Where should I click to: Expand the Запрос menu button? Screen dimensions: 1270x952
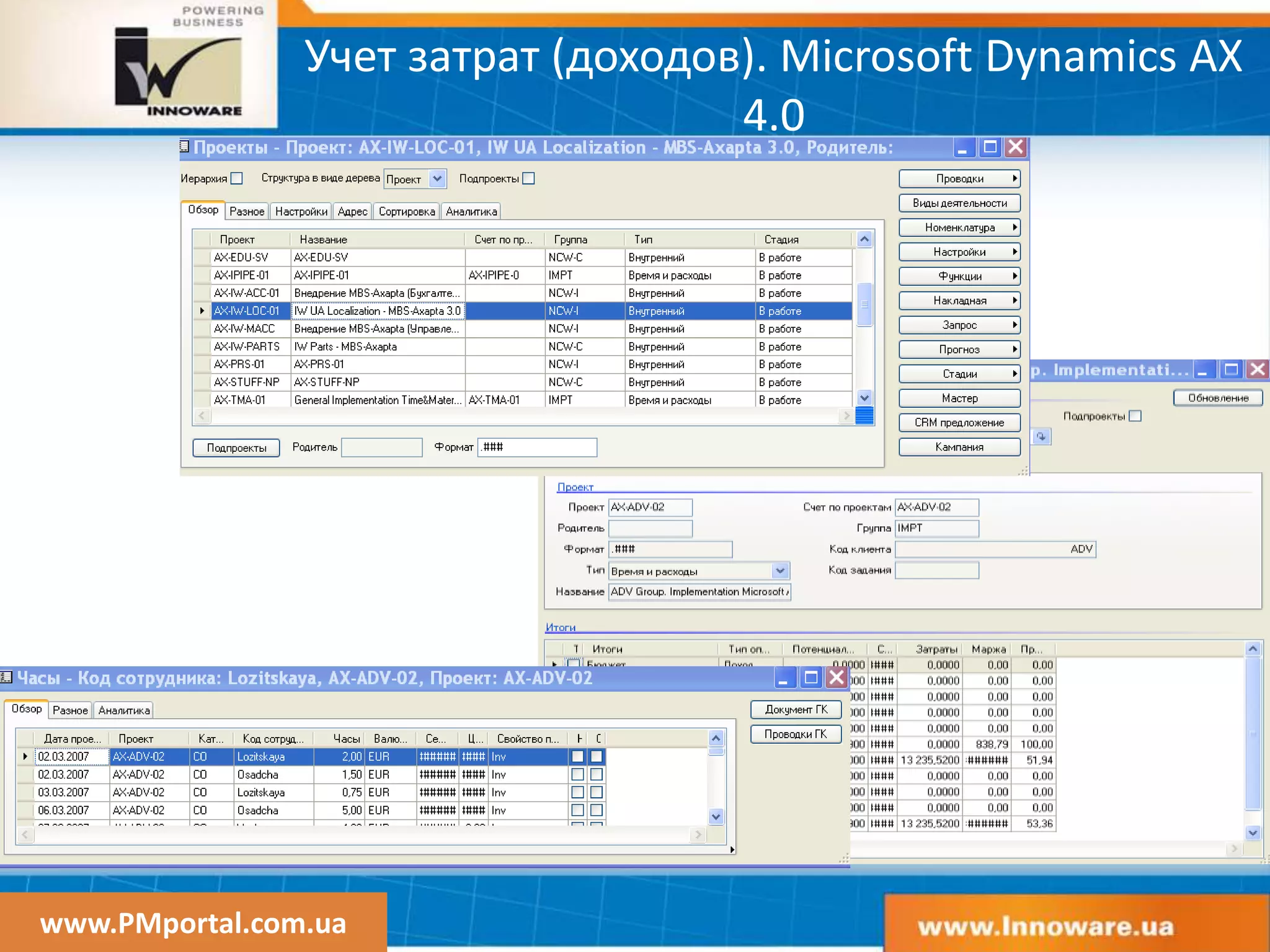[x=959, y=325]
